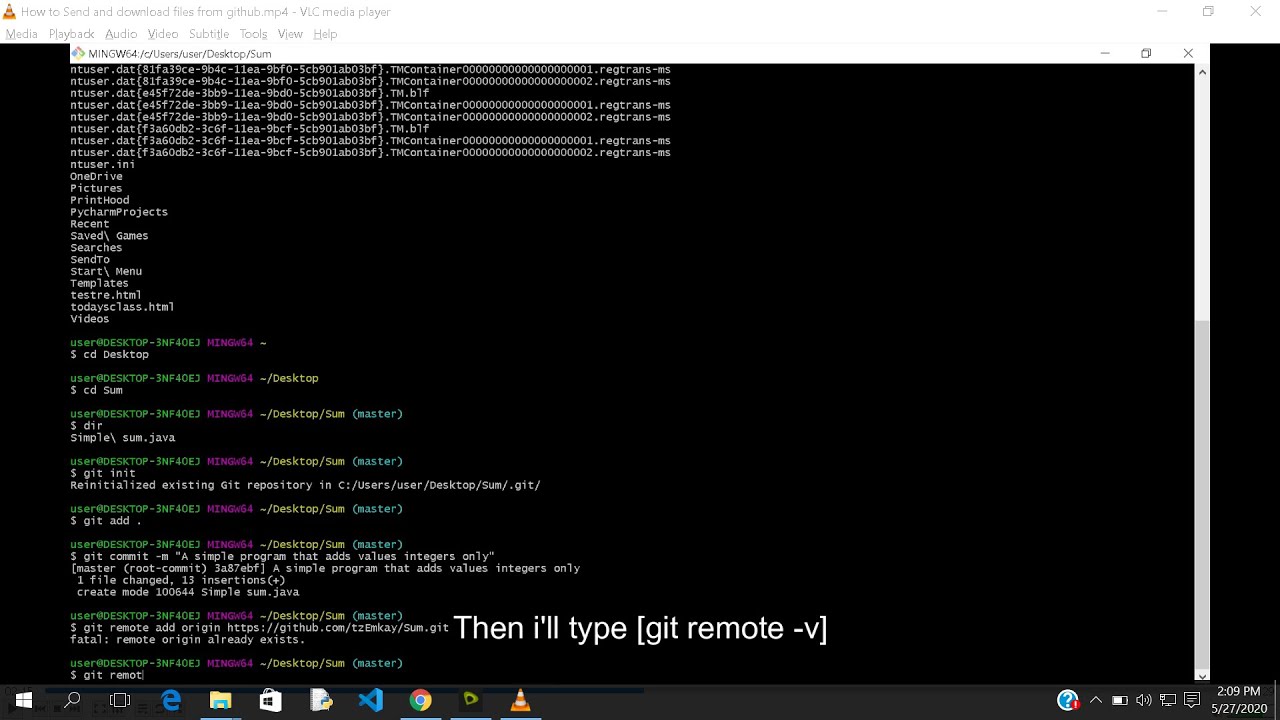1280x720 pixels.
Task: Open File Explorer from the taskbar
Action: (221, 701)
